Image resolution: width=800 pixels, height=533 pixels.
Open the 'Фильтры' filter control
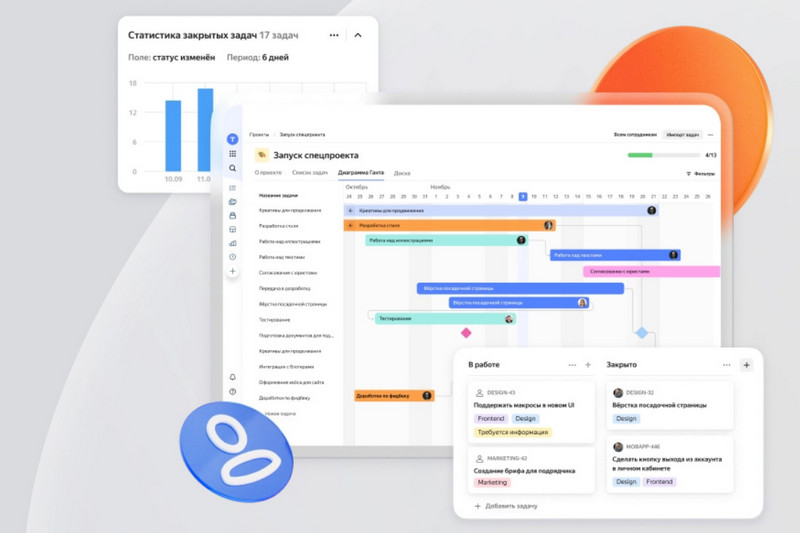(x=700, y=173)
